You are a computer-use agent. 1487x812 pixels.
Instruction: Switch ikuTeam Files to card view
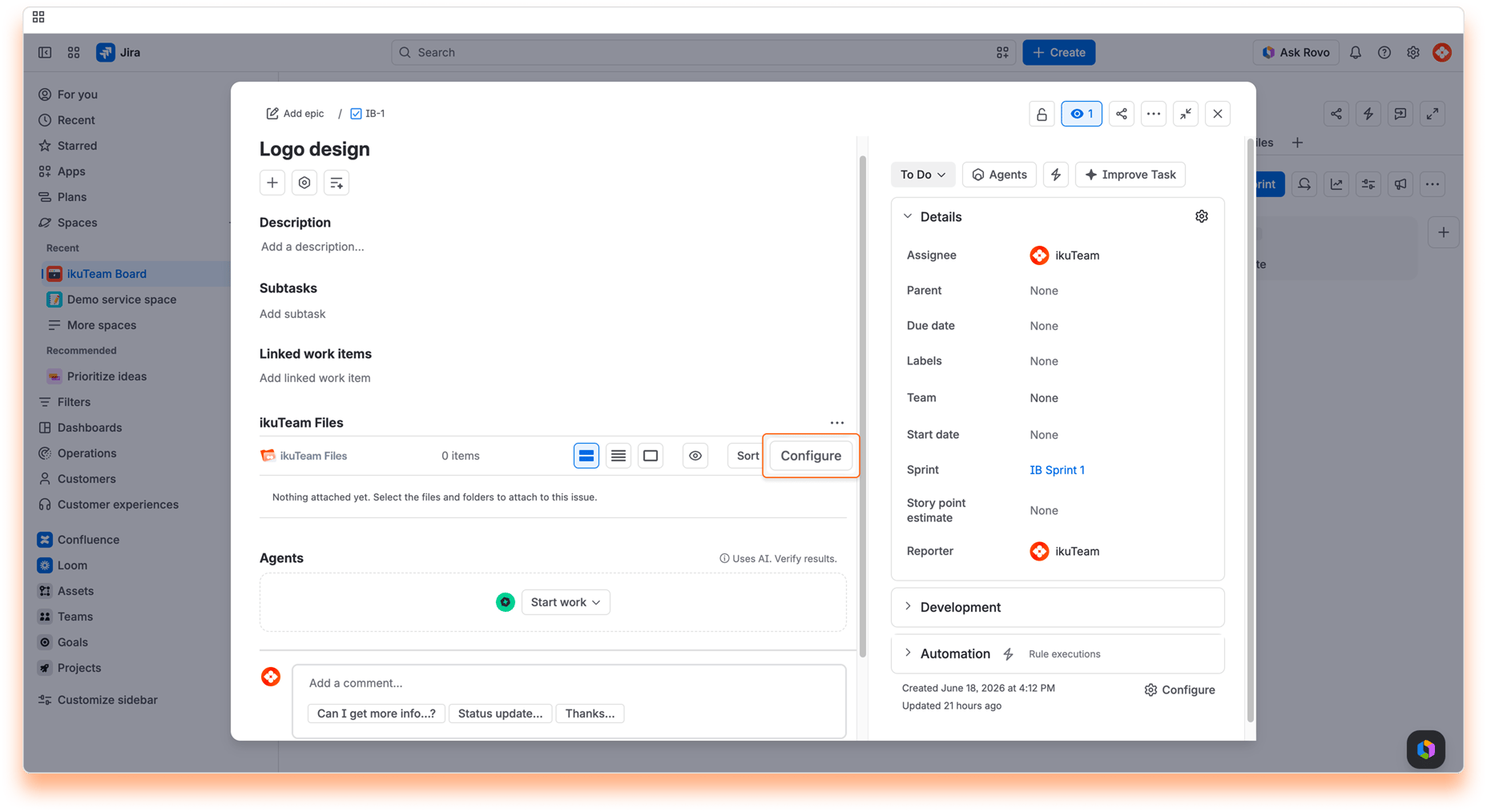coord(586,456)
